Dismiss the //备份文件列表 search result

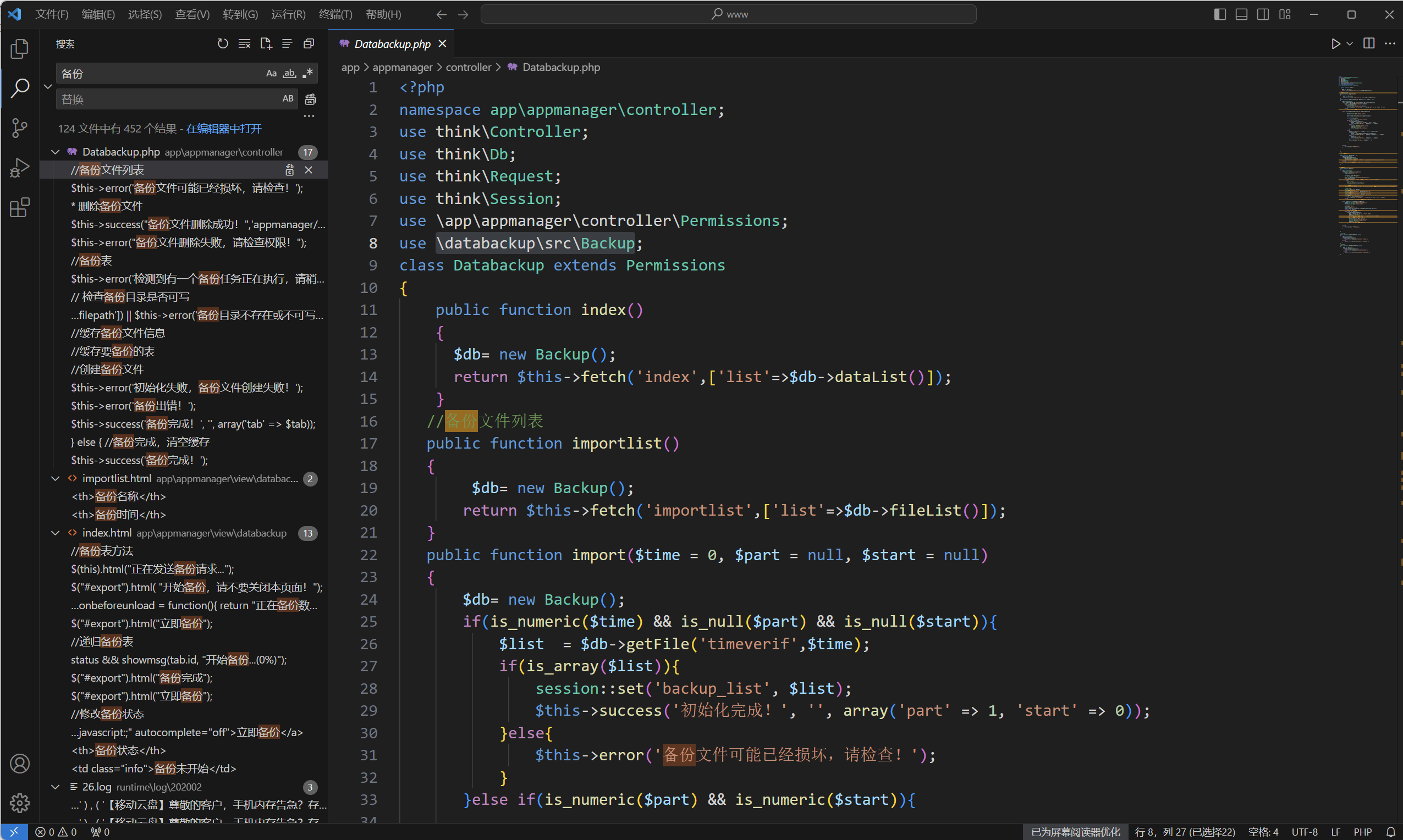(309, 170)
